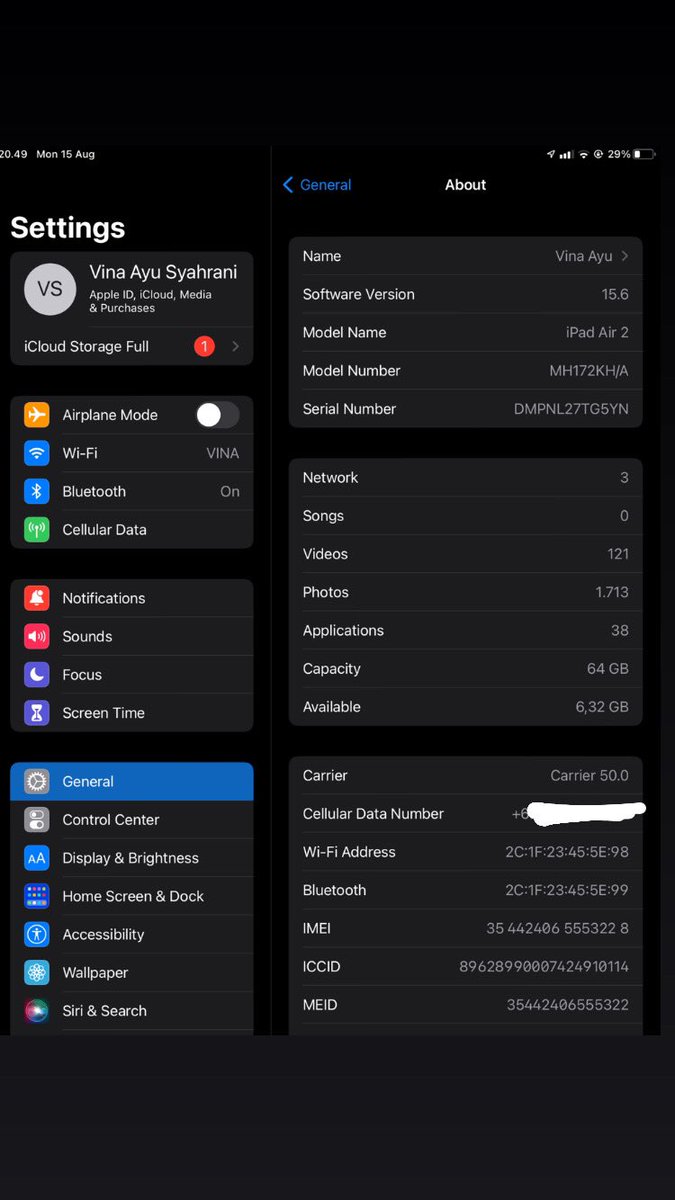Select General in the sidebar
The image size is (675, 1200).
pyautogui.click(x=132, y=782)
